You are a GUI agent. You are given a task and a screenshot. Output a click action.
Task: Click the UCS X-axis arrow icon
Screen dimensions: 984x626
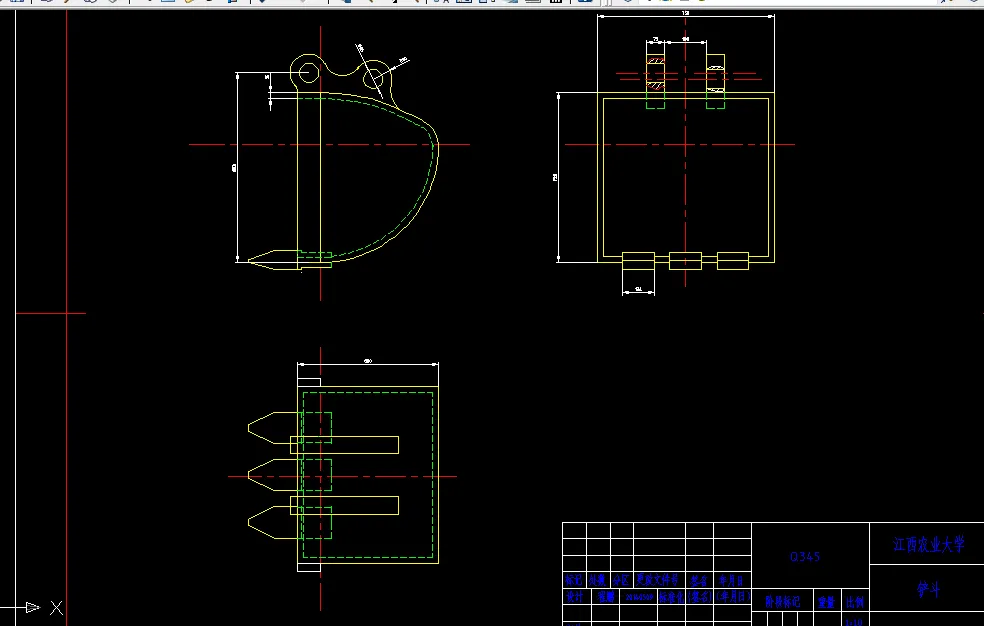[33, 607]
